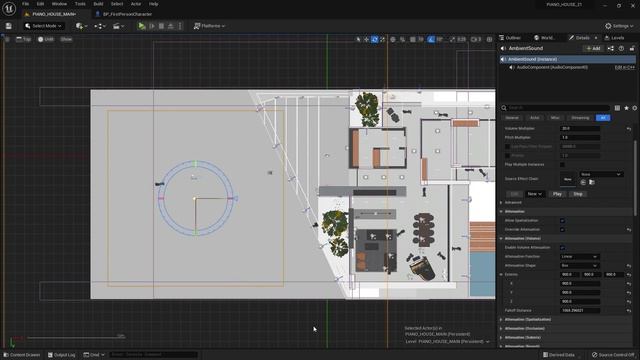640x360 pixels.
Task: Expand the Attenuation (Spatialization) section
Action: (527, 320)
